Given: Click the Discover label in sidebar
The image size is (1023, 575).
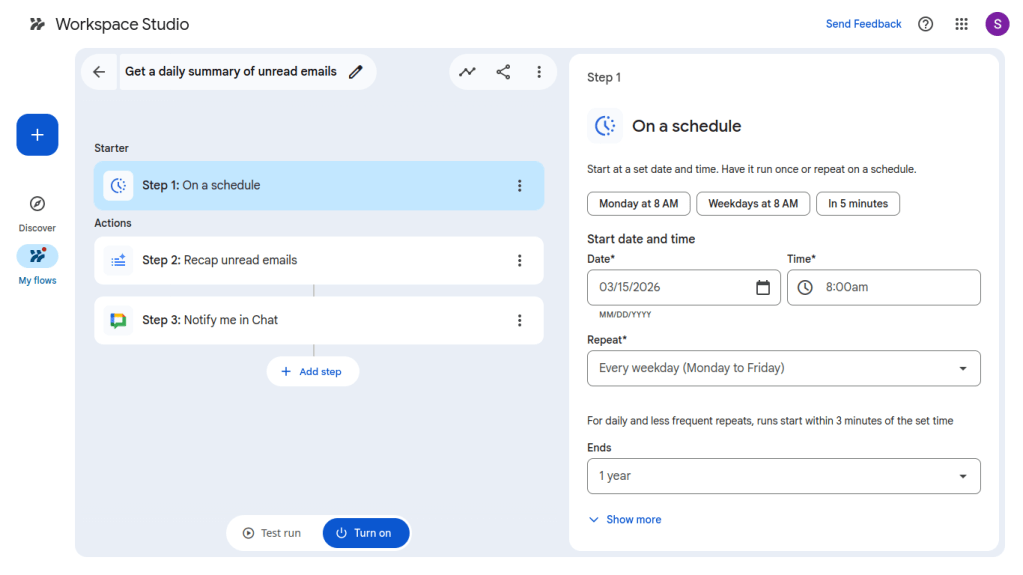Looking at the screenshot, I should tap(37, 228).
